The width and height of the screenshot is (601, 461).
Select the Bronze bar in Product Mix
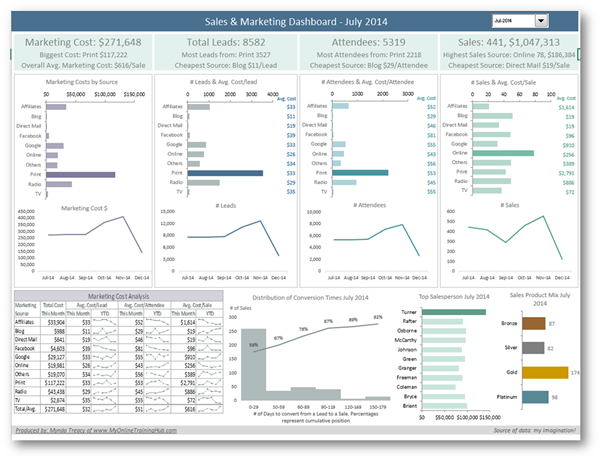tap(534, 323)
